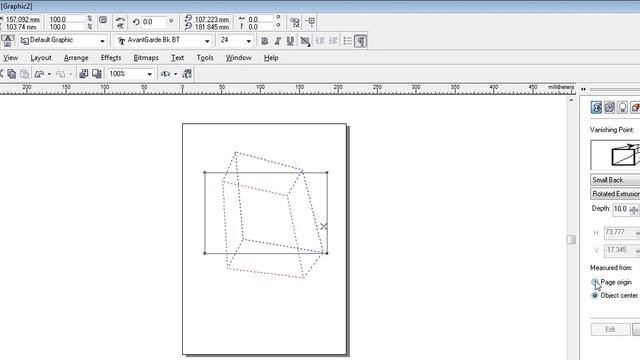The height and width of the screenshot is (360, 640).
Task: Click the vertical scale percent field
Action: coord(65,27)
